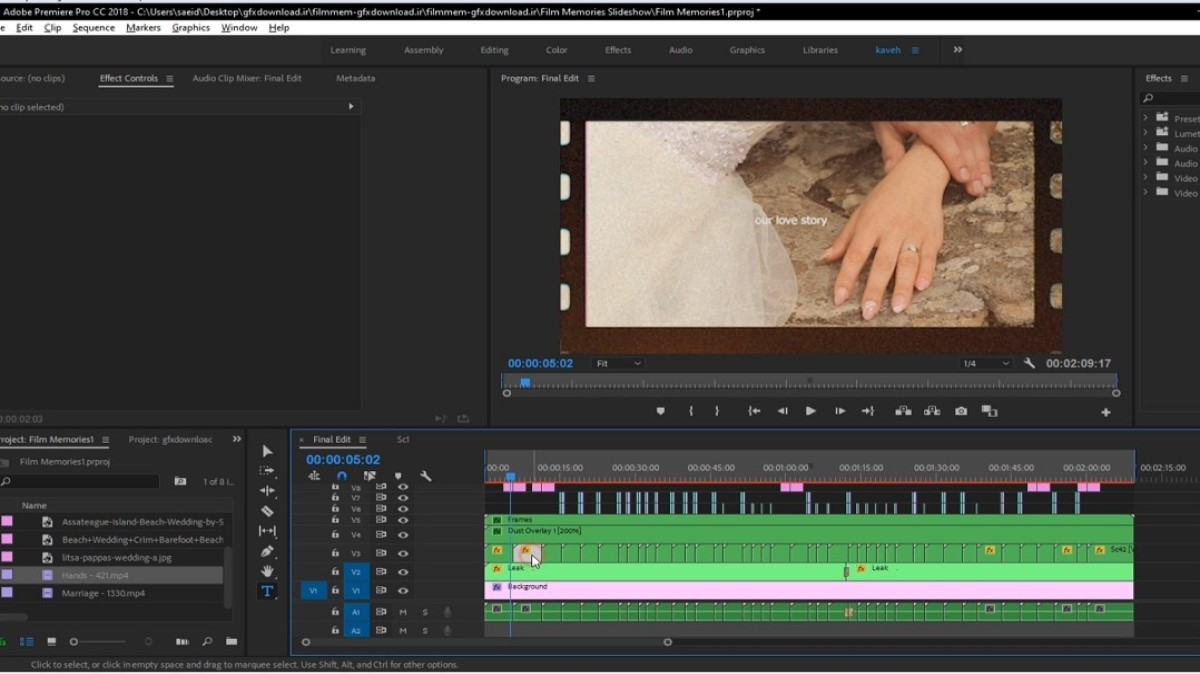Show more workspaces with double chevron
Image resolution: width=1200 pixels, height=674 pixels.
957,49
